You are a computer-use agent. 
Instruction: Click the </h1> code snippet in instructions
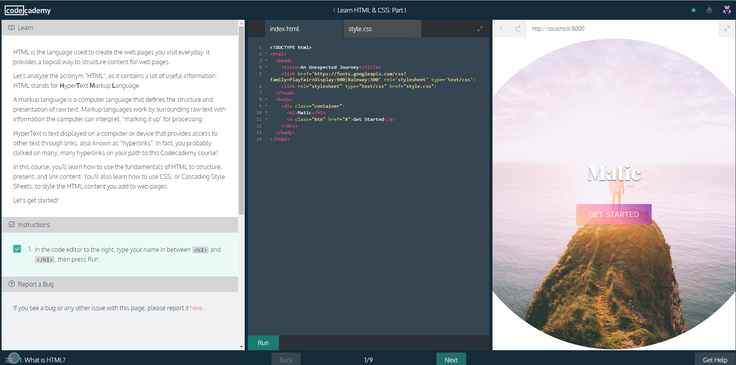pyautogui.click(x=45, y=260)
